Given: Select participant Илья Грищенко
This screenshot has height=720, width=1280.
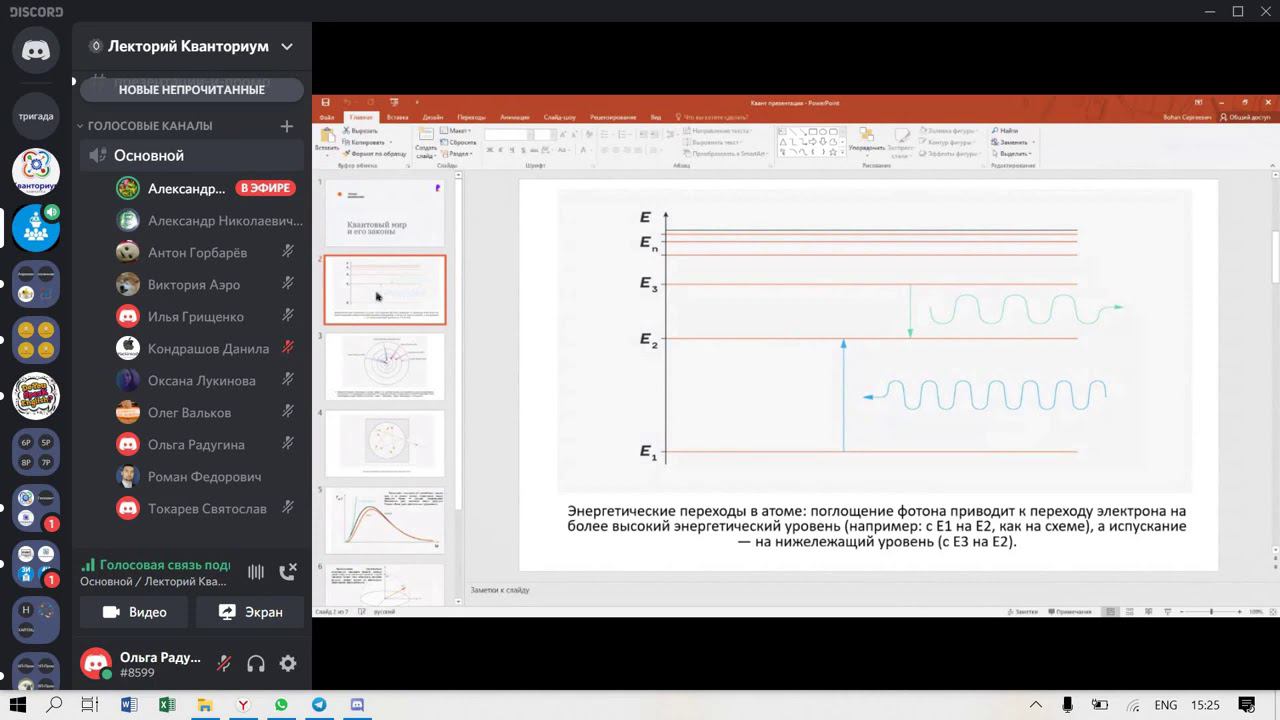Looking at the screenshot, I should [x=208, y=316].
